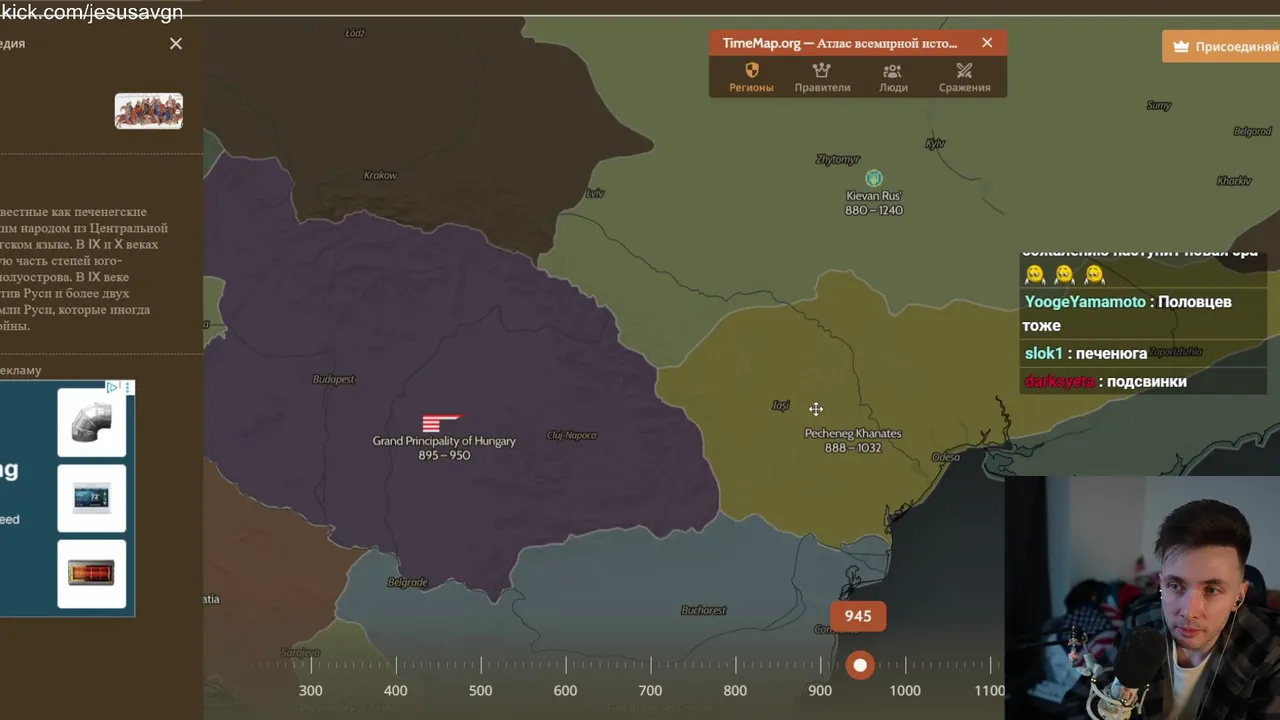The image size is (1280, 720).
Task: Open the Regions tab (Регионы)
Action: 751,77
